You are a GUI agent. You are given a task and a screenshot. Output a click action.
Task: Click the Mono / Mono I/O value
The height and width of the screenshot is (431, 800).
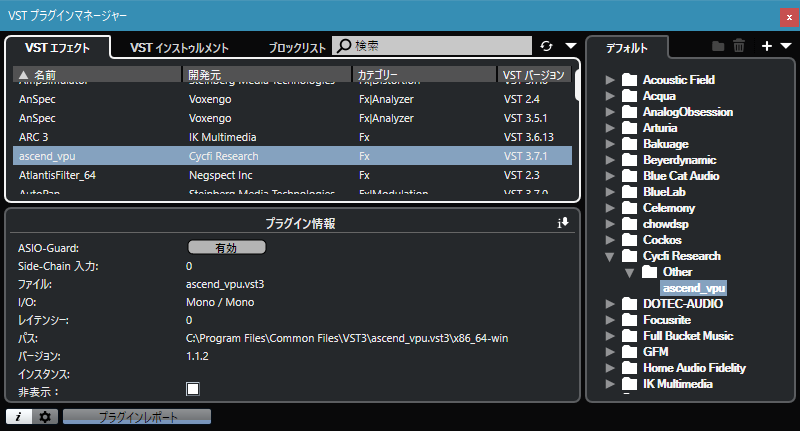pos(220,302)
